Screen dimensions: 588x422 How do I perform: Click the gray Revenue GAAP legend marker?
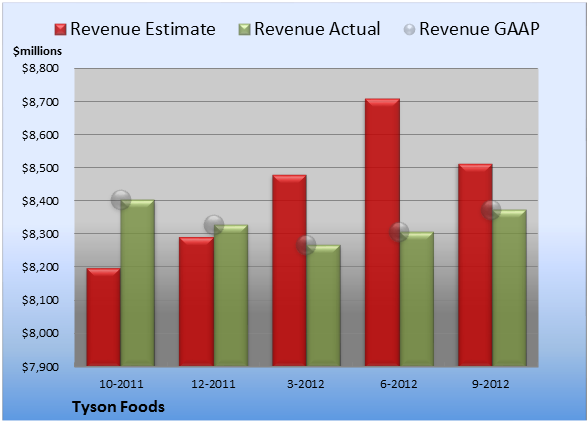409,29
